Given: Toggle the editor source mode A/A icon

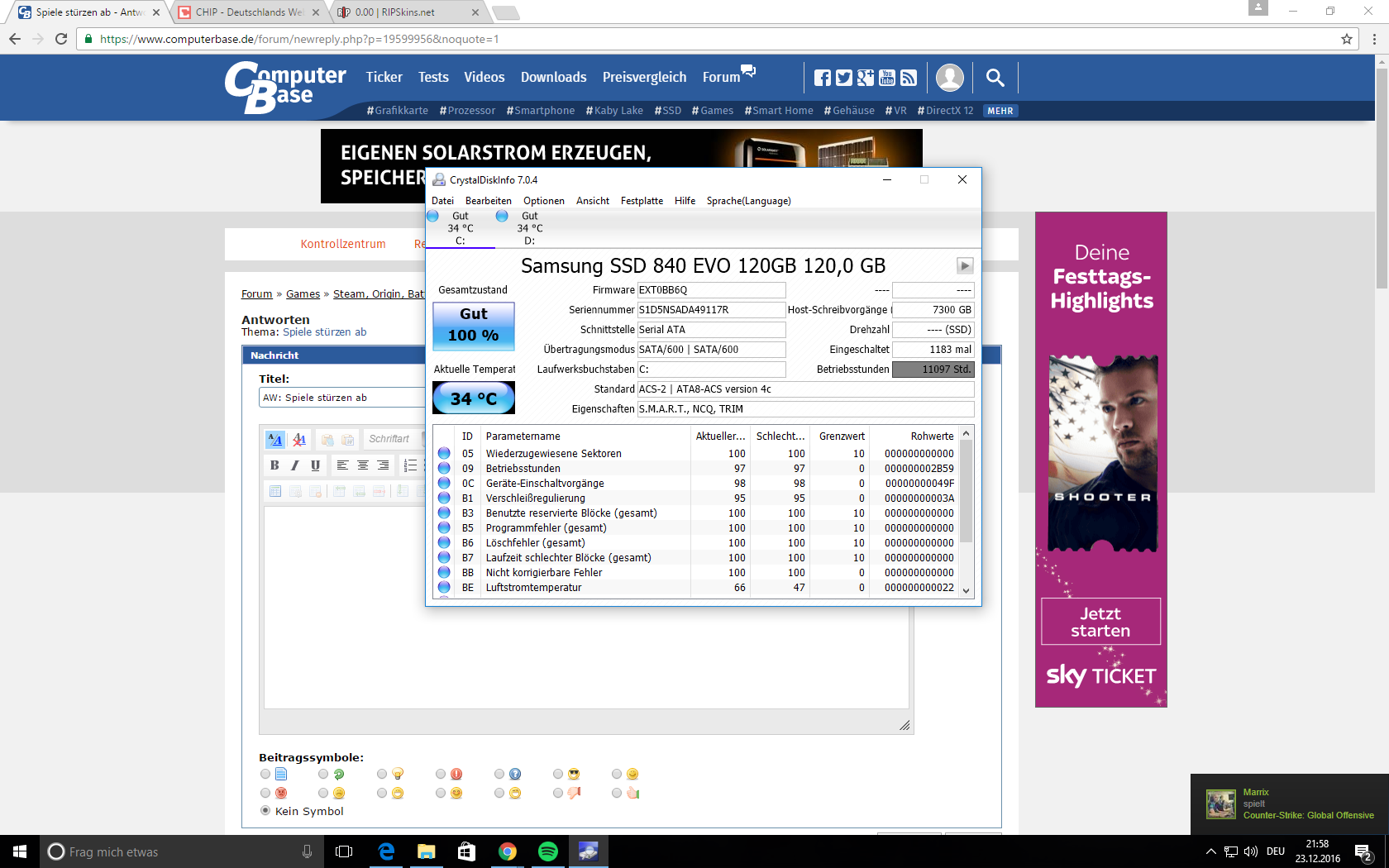Looking at the screenshot, I should point(275,440).
